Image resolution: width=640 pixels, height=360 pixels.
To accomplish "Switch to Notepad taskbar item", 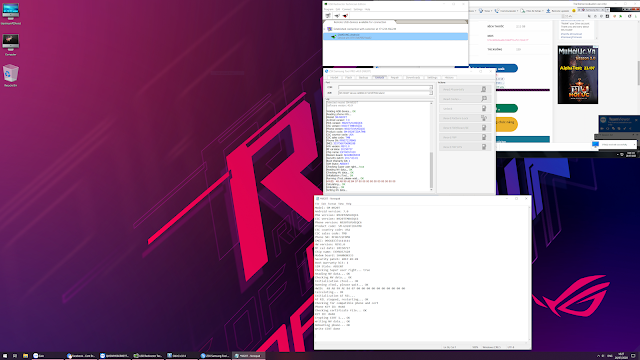I will point(249,356).
